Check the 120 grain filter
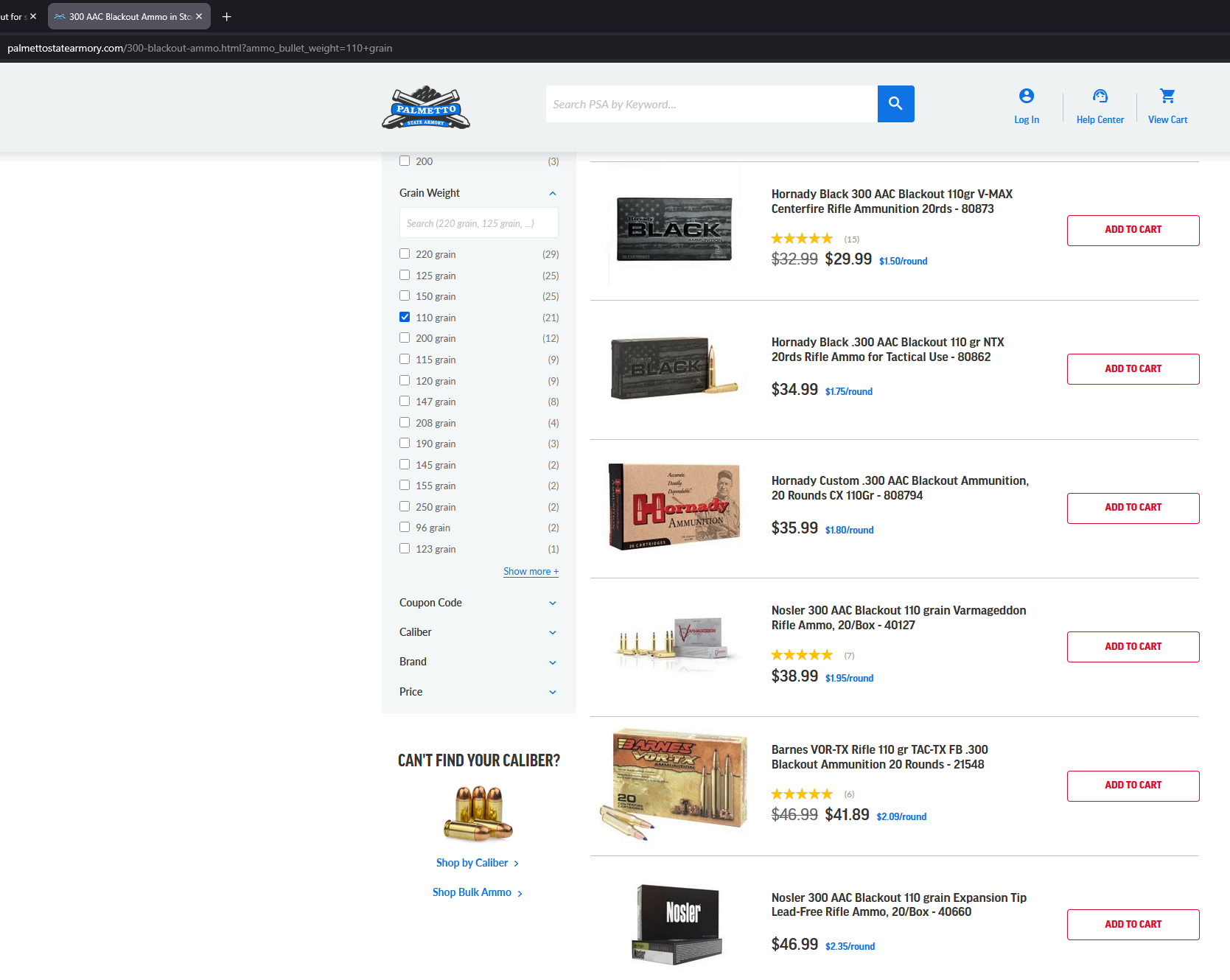Viewport: 1230px width, 980px height. [405, 381]
